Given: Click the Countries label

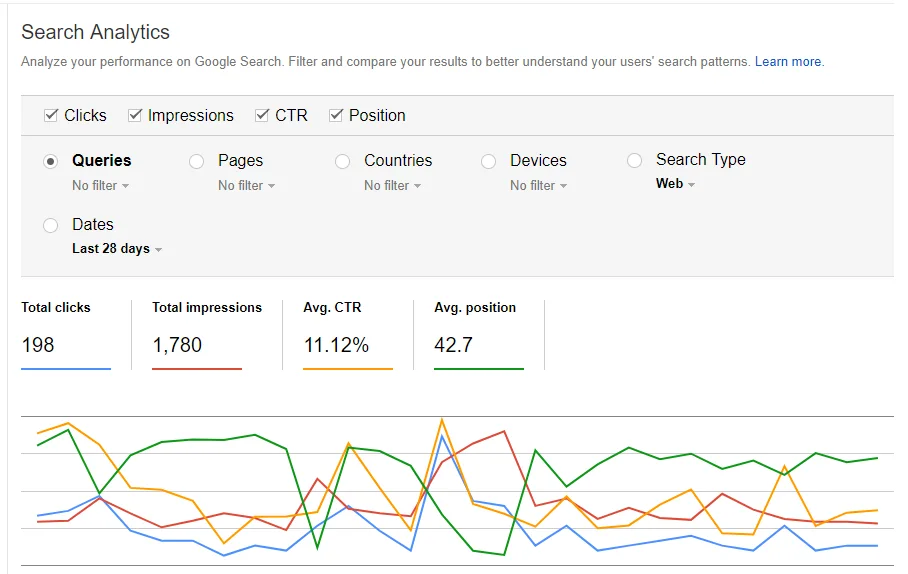Looking at the screenshot, I should point(398,160).
